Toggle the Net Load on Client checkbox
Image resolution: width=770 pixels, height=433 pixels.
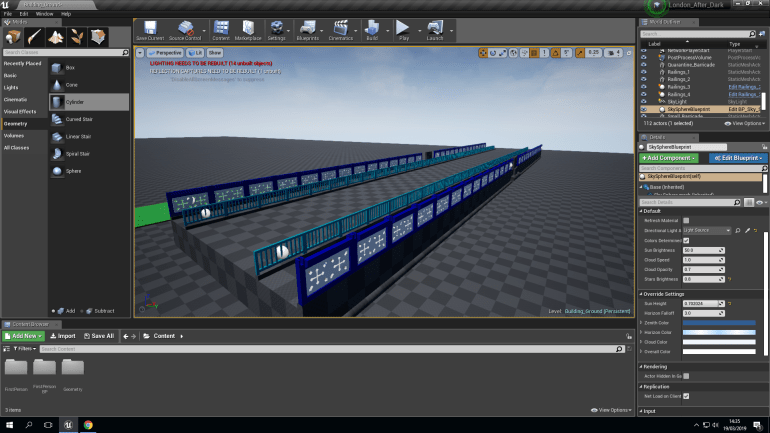tap(686, 396)
